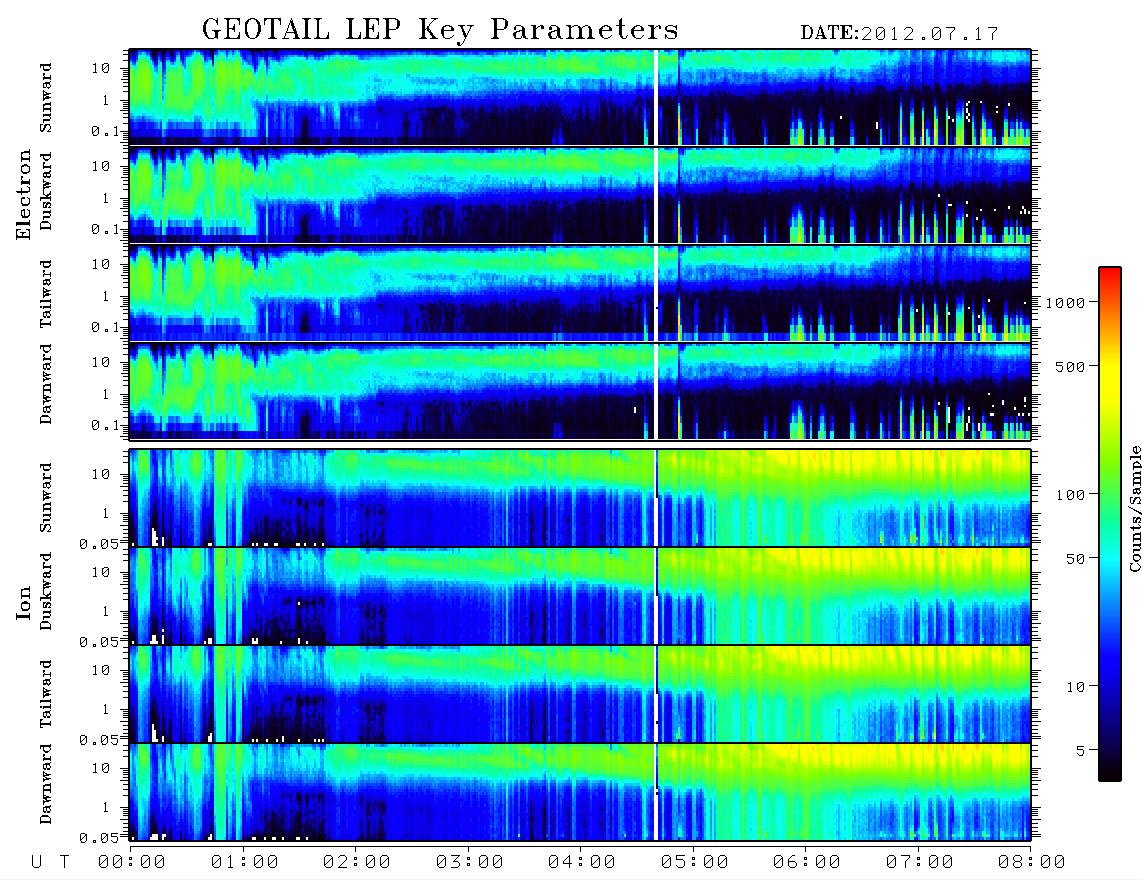Click the UT axis label
This screenshot has height=880, width=1142.
click(50, 863)
